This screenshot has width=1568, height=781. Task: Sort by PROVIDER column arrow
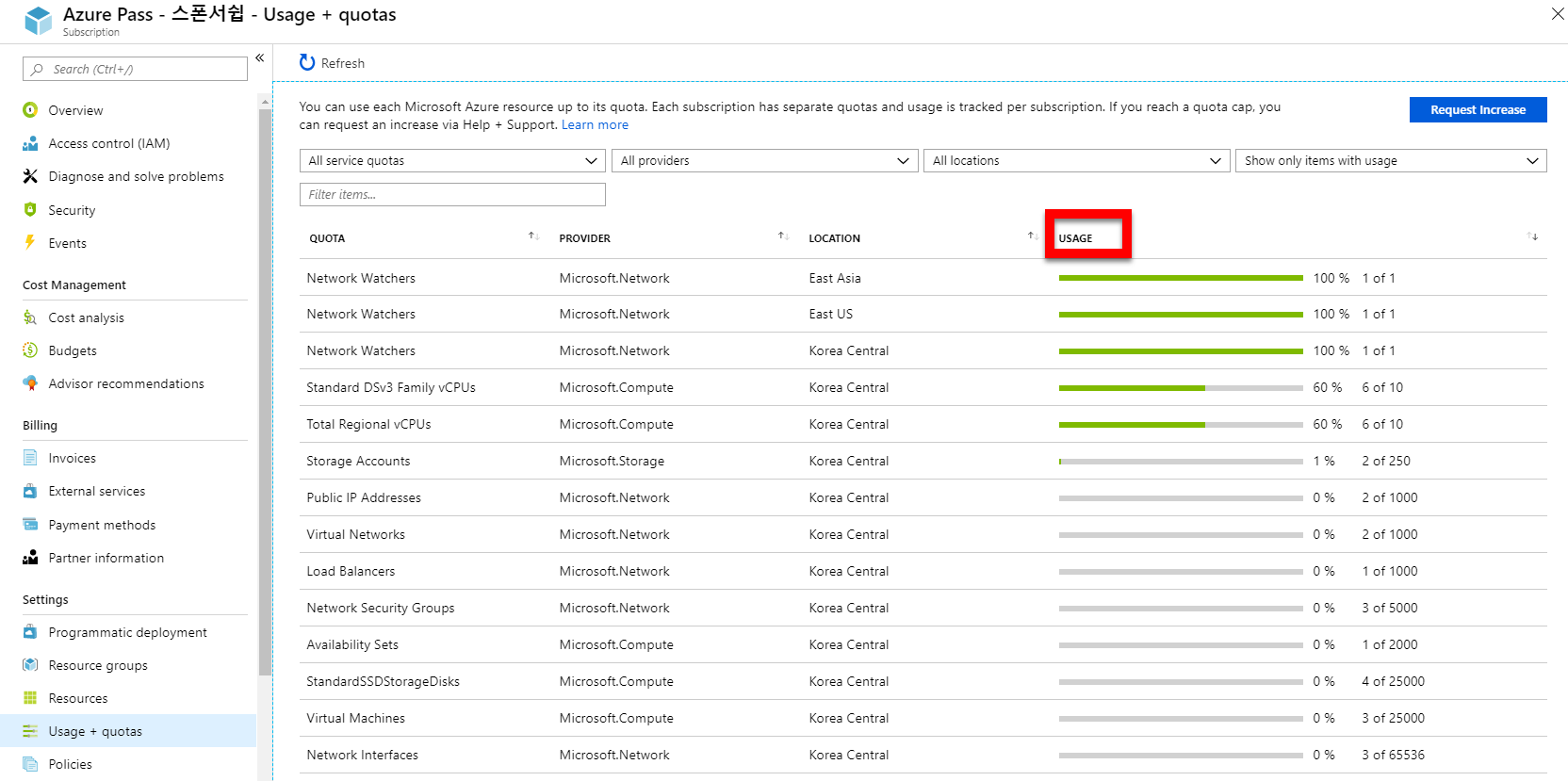coord(783,236)
